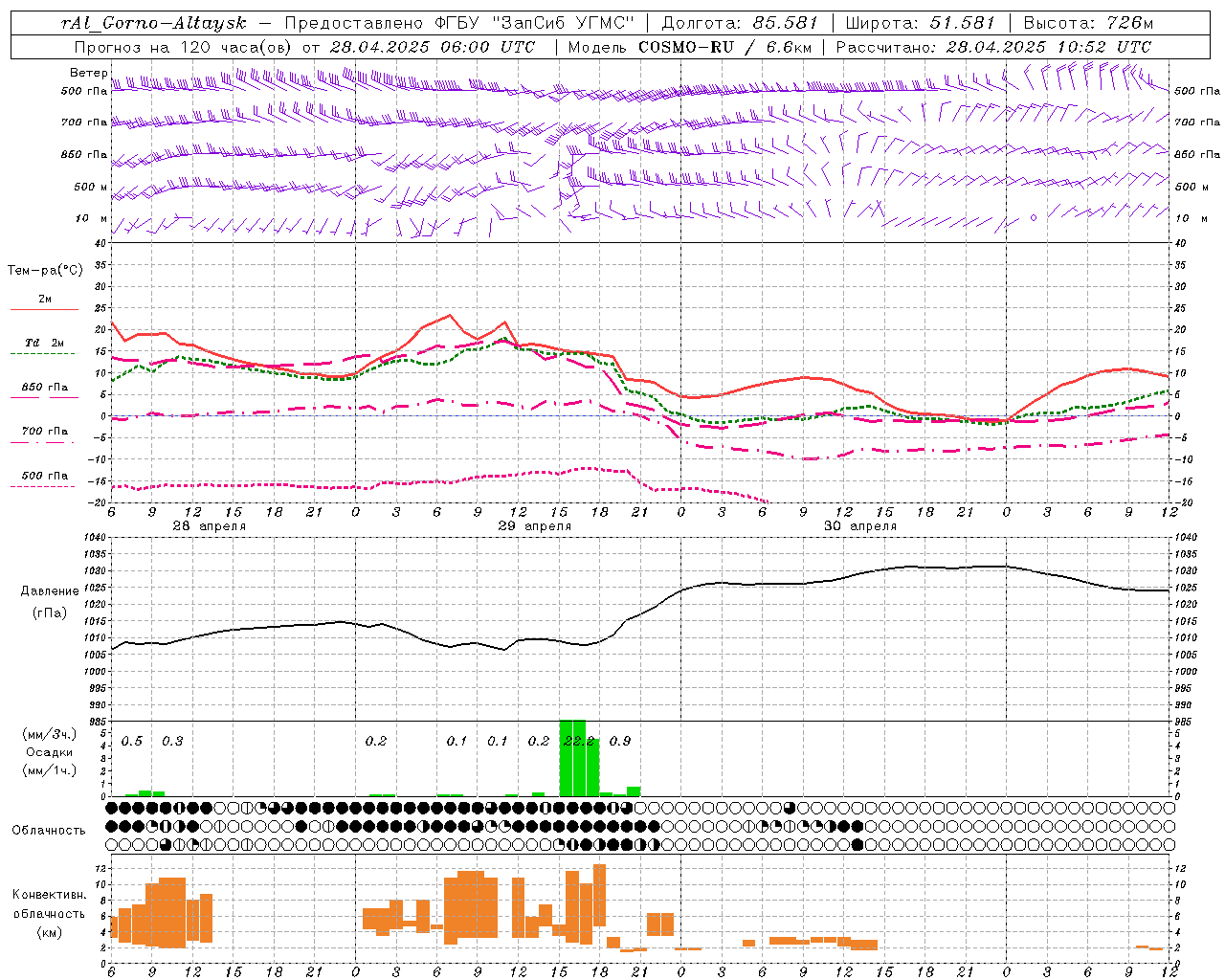
Task: Click the 0.3 precipitation value
Action: point(172,742)
